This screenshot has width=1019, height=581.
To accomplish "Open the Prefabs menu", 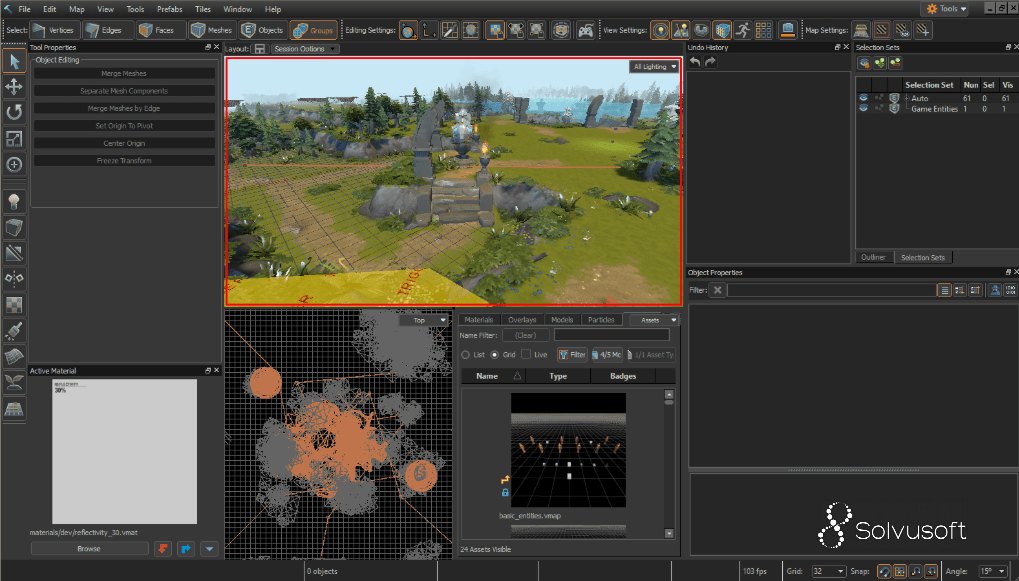I will pyautogui.click(x=170, y=9).
